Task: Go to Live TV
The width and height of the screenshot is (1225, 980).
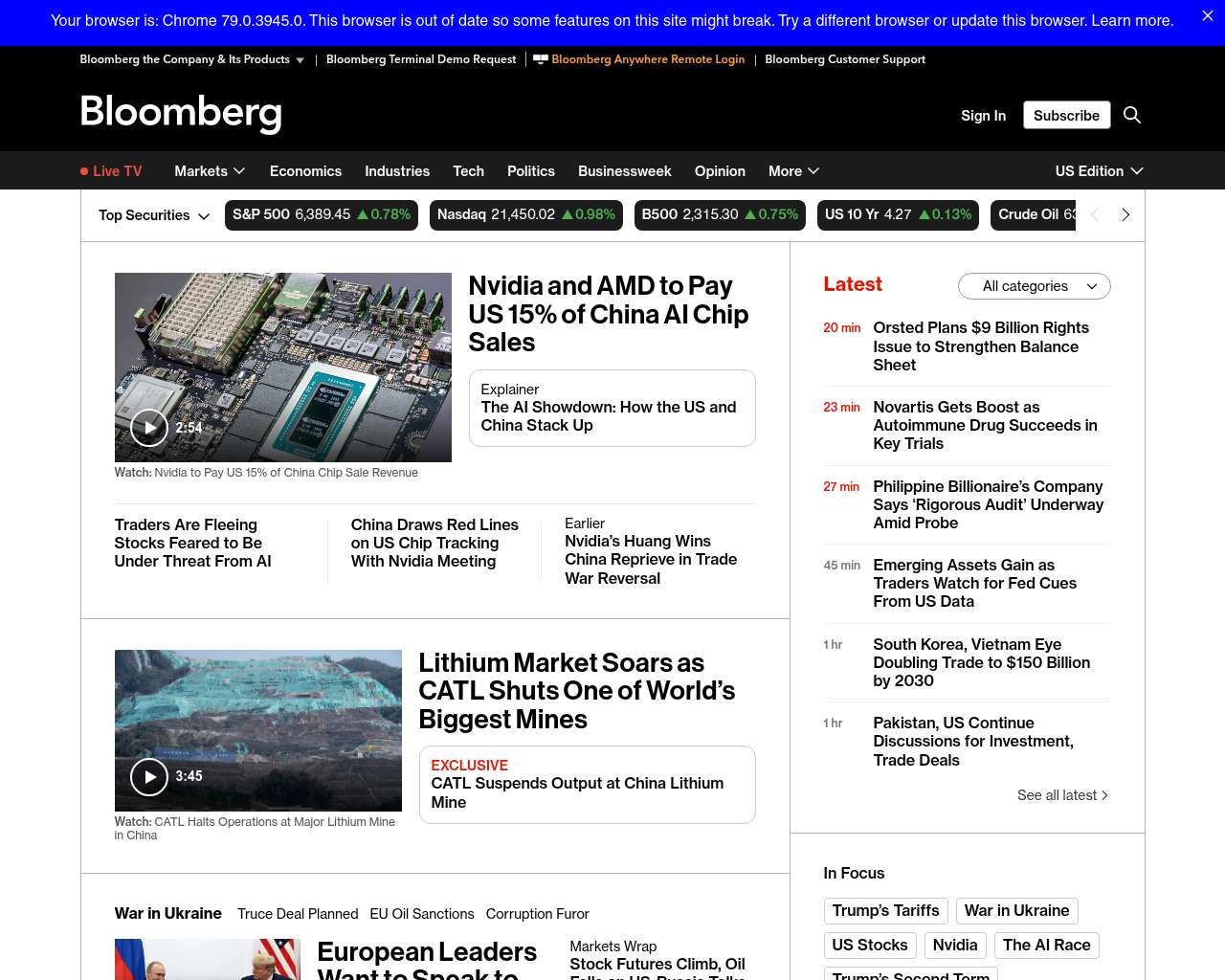Action: tap(111, 171)
